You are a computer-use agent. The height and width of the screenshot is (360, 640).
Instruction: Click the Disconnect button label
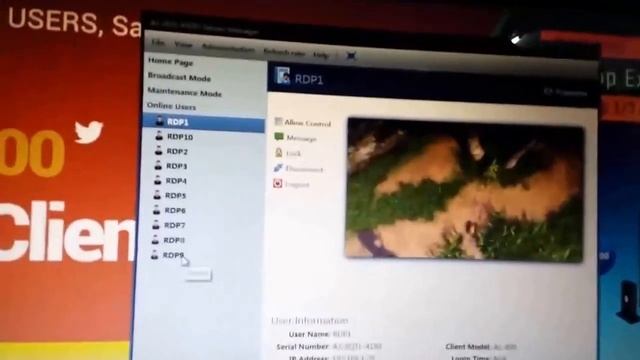point(304,169)
